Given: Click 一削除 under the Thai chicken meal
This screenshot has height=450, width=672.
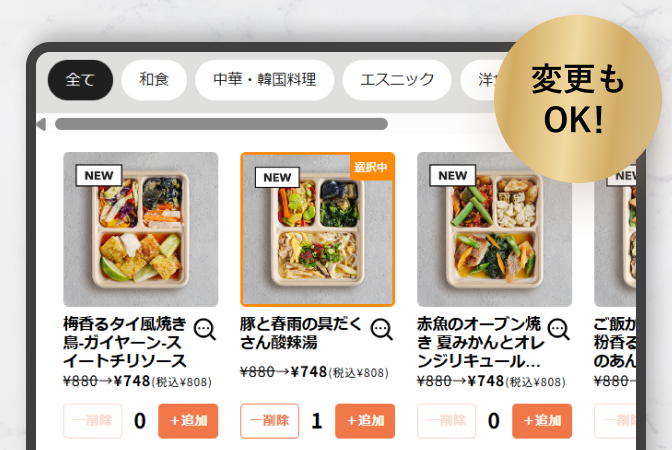Looking at the screenshot, I should [93, 421].
